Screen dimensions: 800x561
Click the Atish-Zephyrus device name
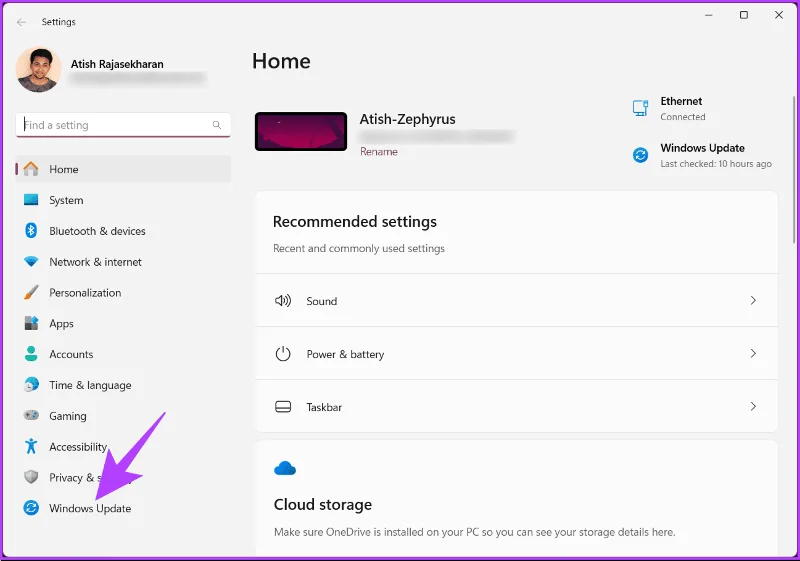pyautogui.click(x=408, y=119)
